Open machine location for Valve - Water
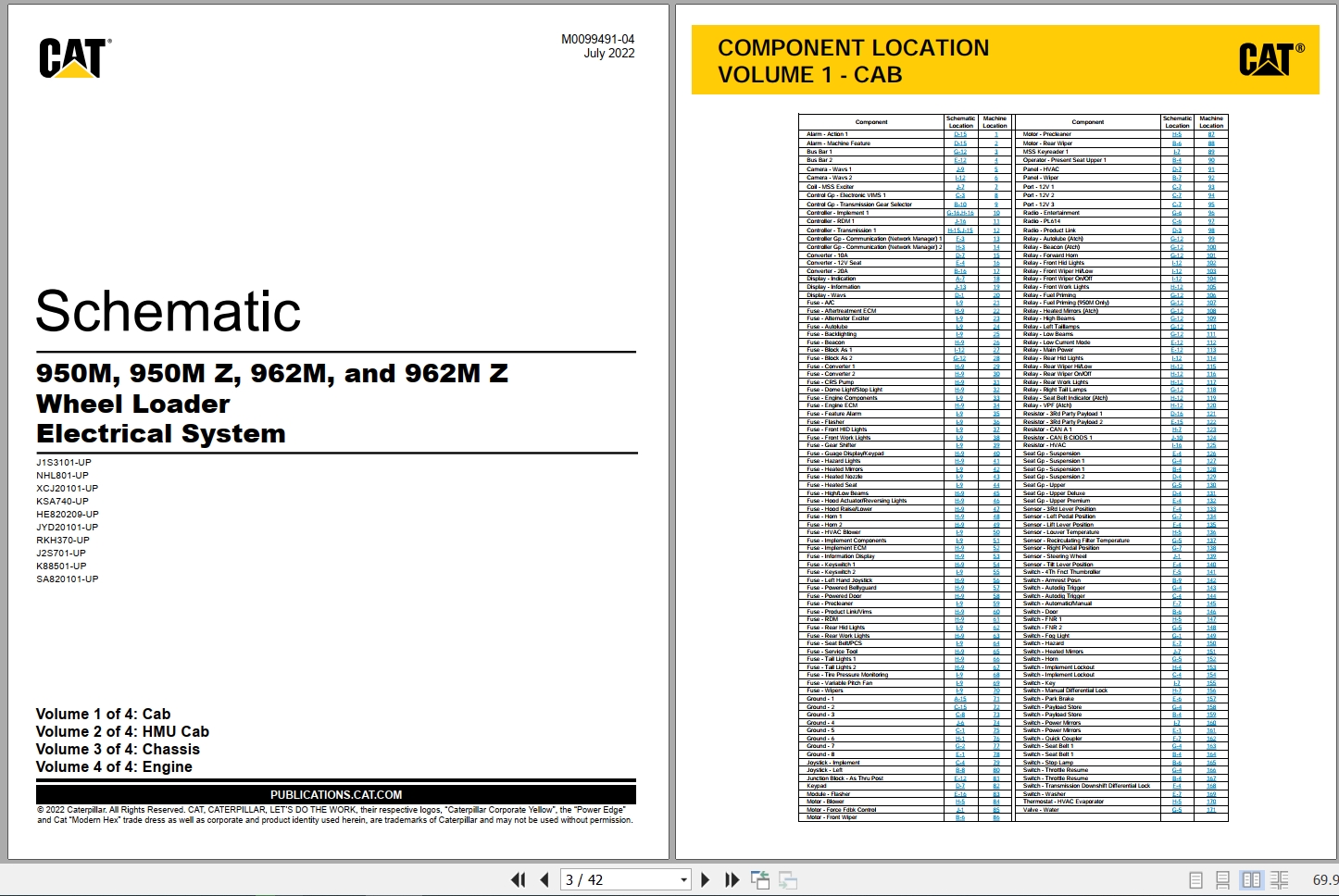Screen dimensions: 1339x896 1211,810
